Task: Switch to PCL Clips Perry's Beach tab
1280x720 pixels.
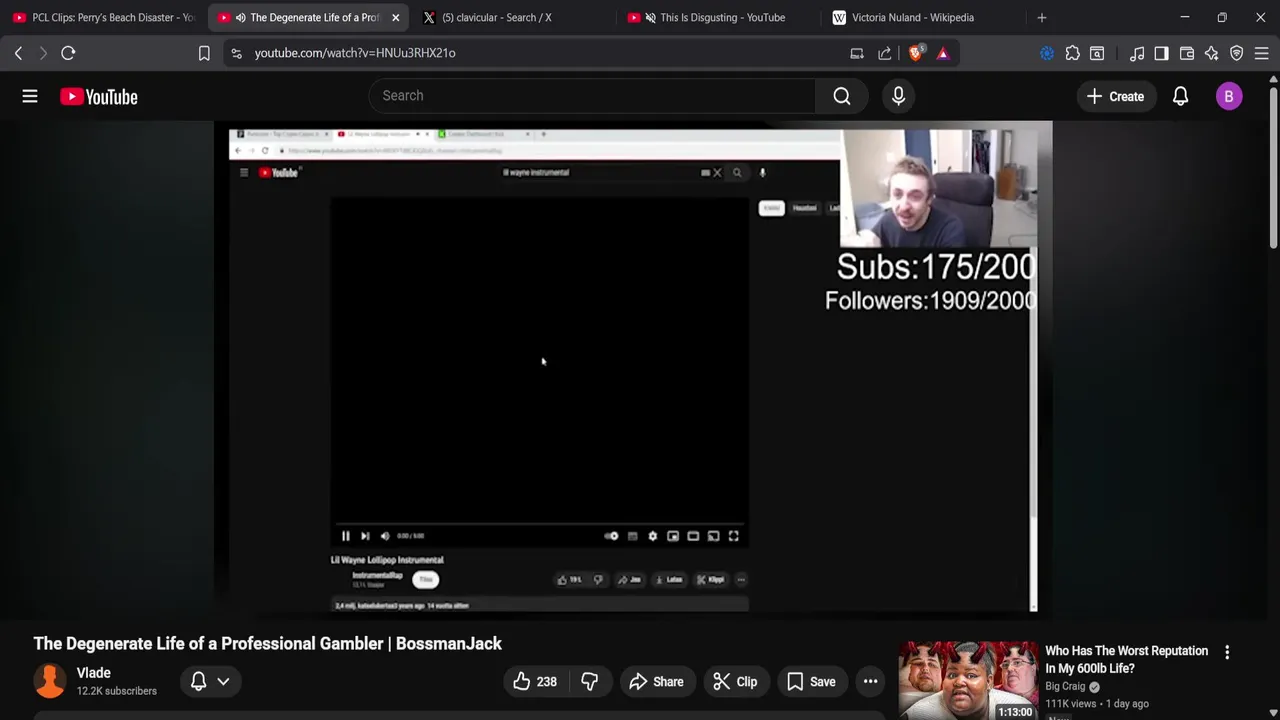Action: 103,17
